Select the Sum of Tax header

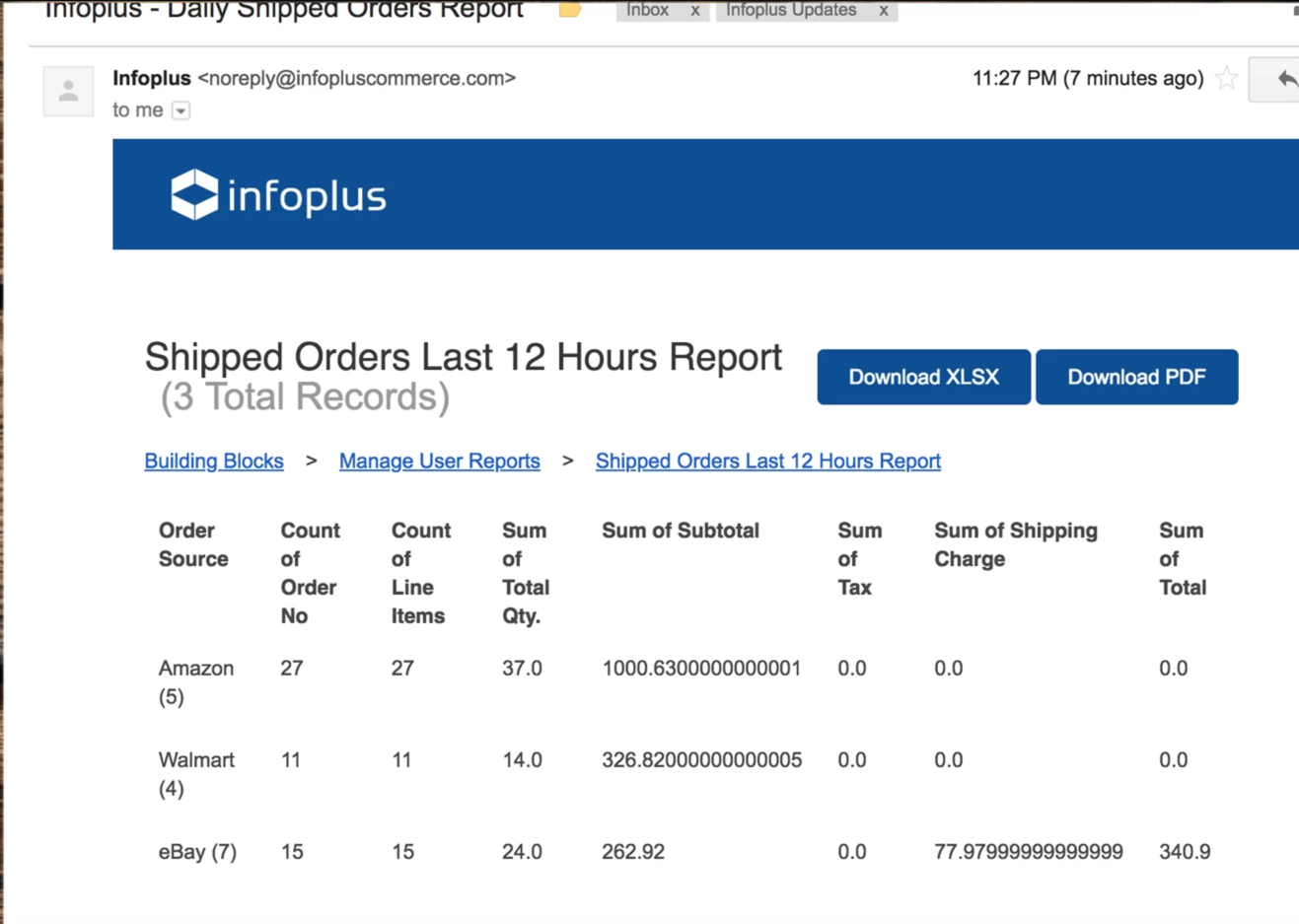coord(860,559)
